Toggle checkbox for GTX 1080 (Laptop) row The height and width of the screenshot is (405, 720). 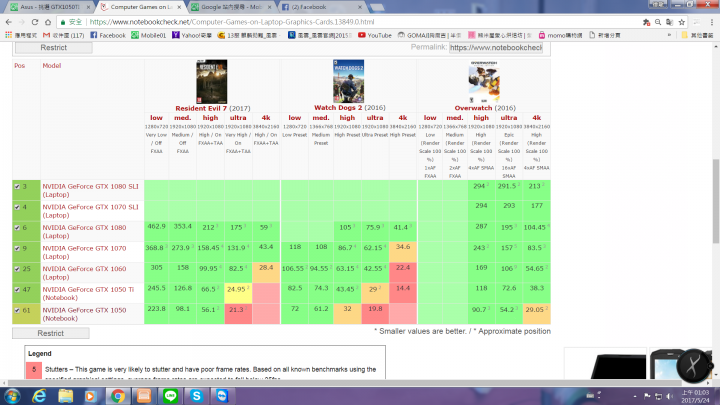(x=17, y=228)
